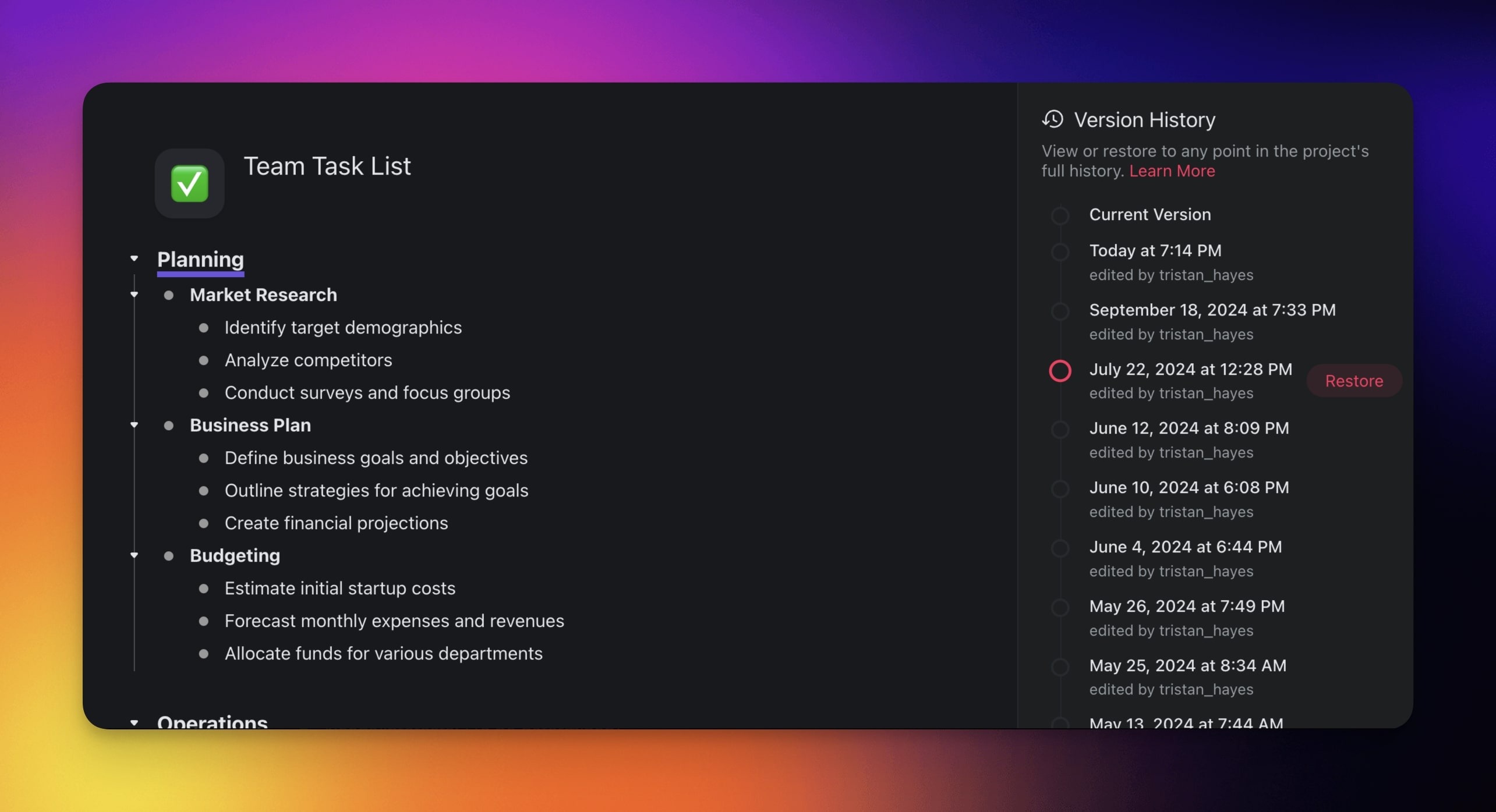The width and height of the screenshot is (1496, 812).
Task: Click bullet beside Market Research
Action: coord(169,295)
